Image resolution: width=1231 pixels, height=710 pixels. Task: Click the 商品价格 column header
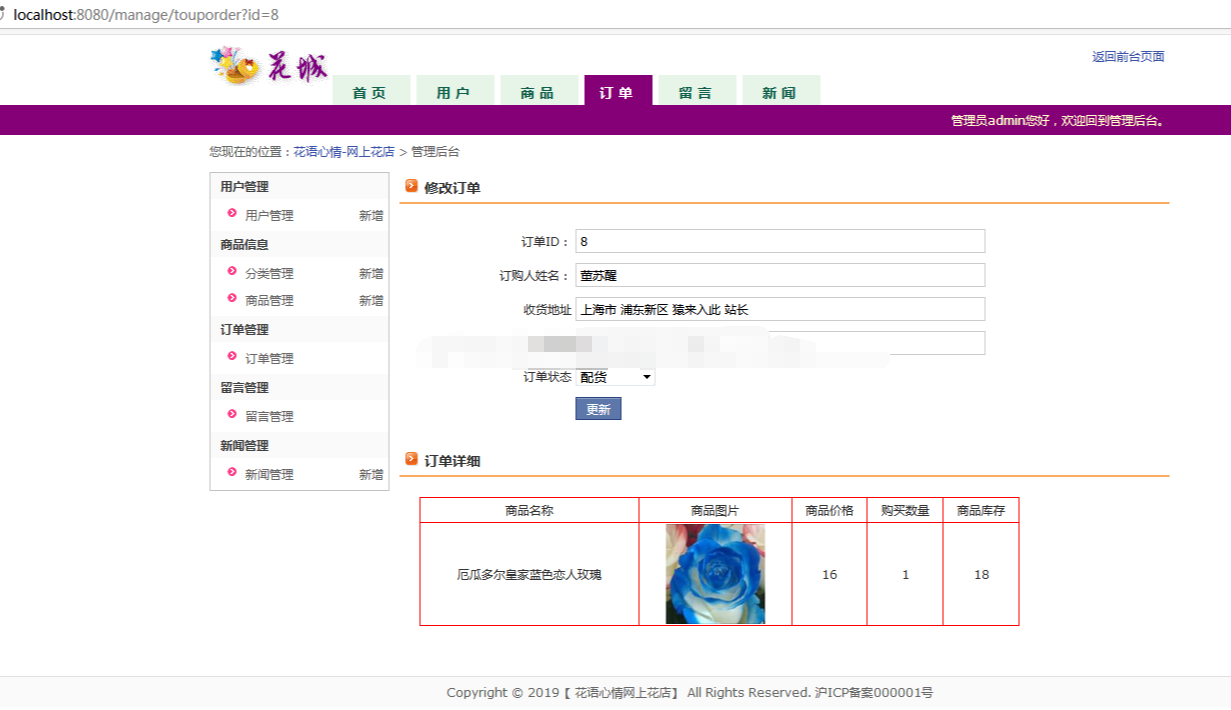tap(829, 510)
